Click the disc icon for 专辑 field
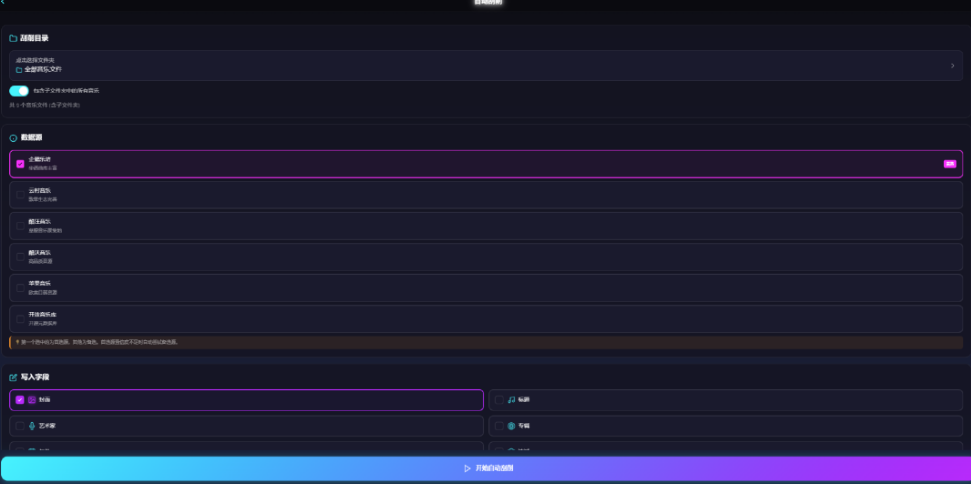Viewport: 971px width, 484px height. pos(512,426)
